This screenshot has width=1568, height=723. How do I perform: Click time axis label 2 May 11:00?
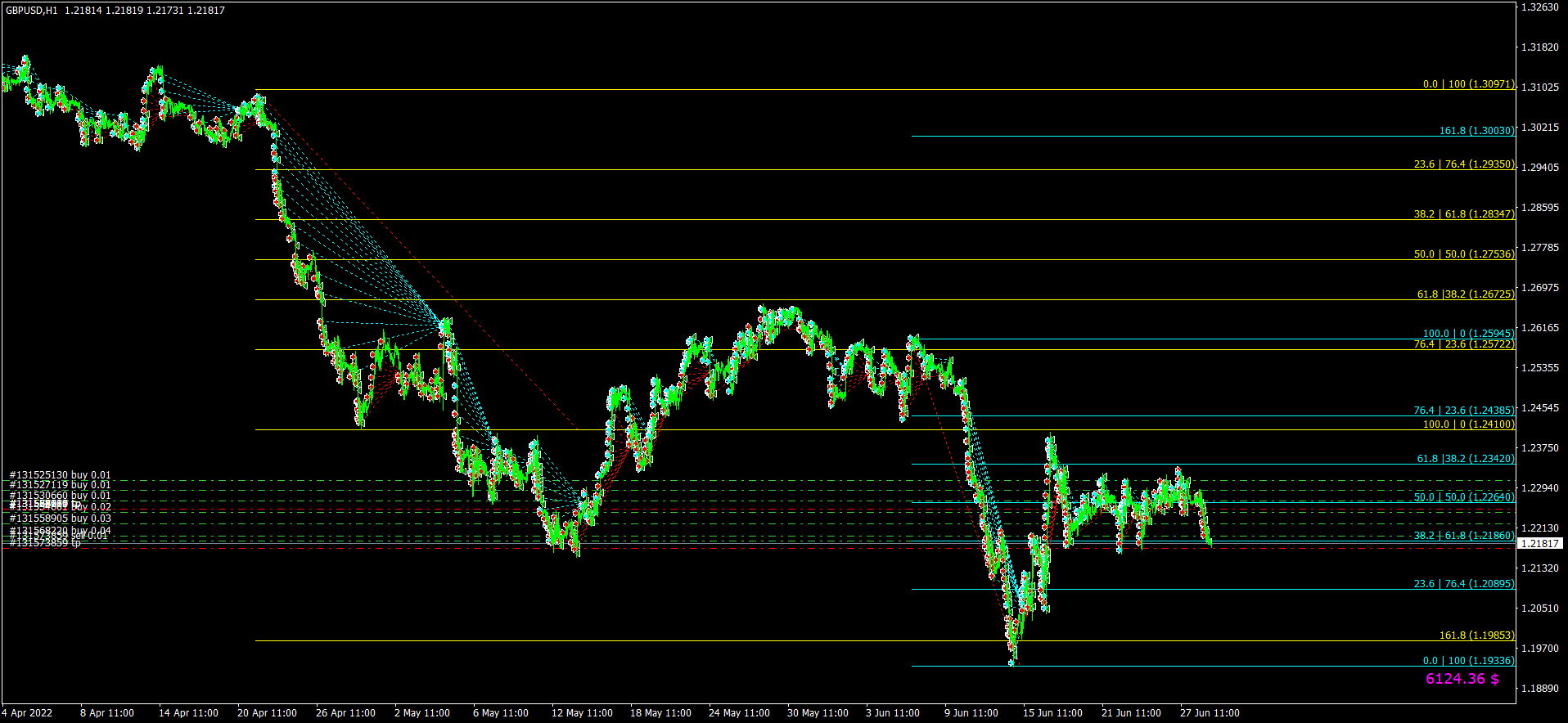pyautogui.click(x=421, y=713)
